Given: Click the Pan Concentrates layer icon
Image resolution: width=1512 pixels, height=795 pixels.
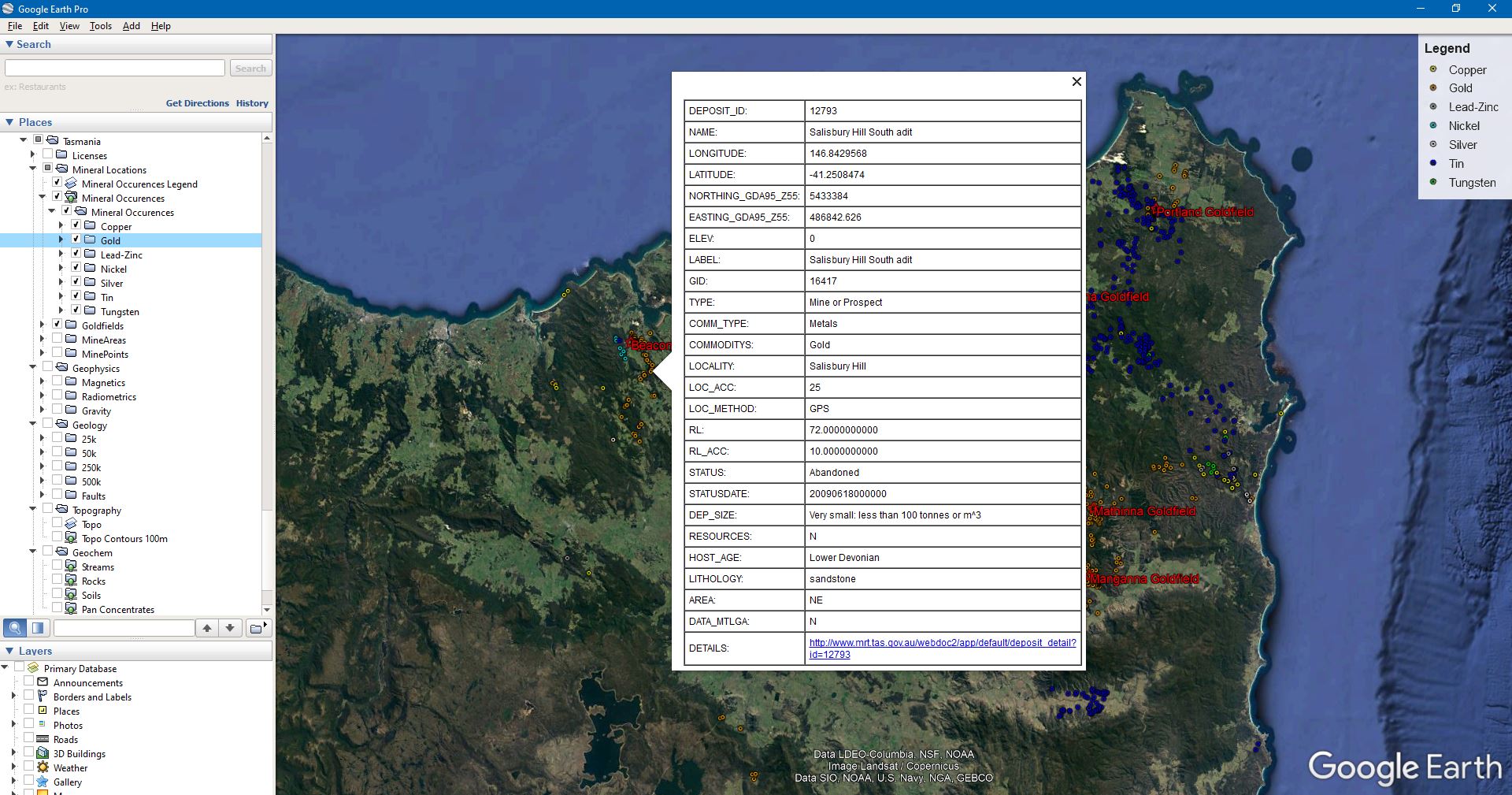Looking at the screenshot, I should 71,609.
